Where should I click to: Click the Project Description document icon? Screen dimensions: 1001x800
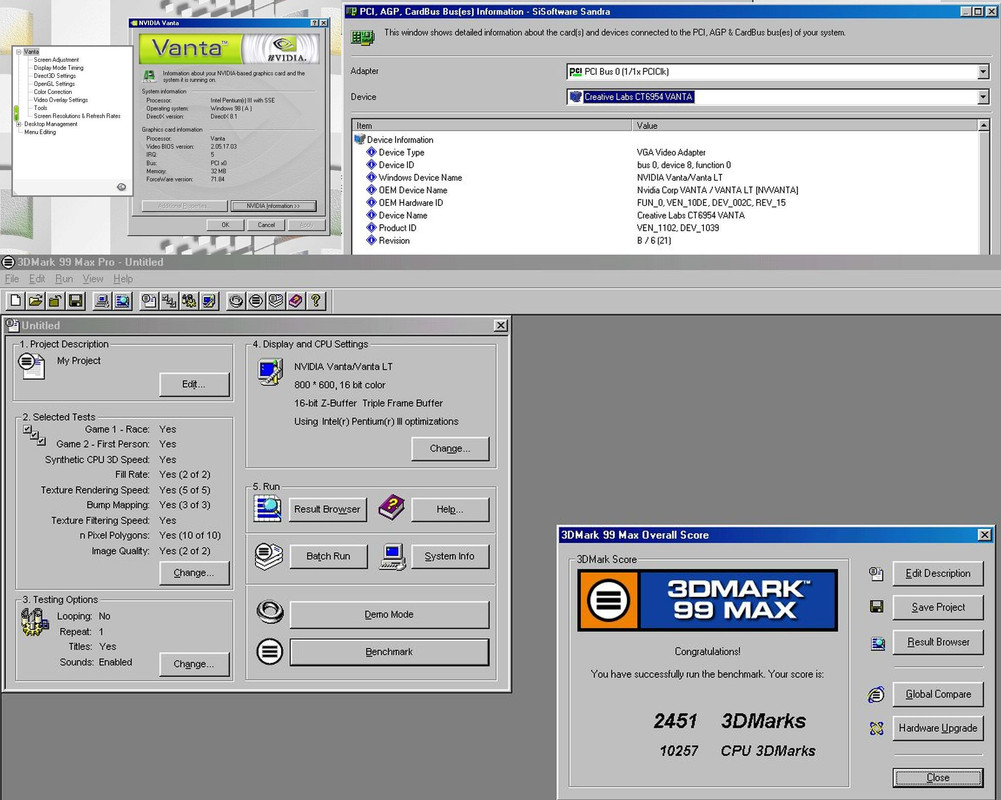tap(31, 366)
